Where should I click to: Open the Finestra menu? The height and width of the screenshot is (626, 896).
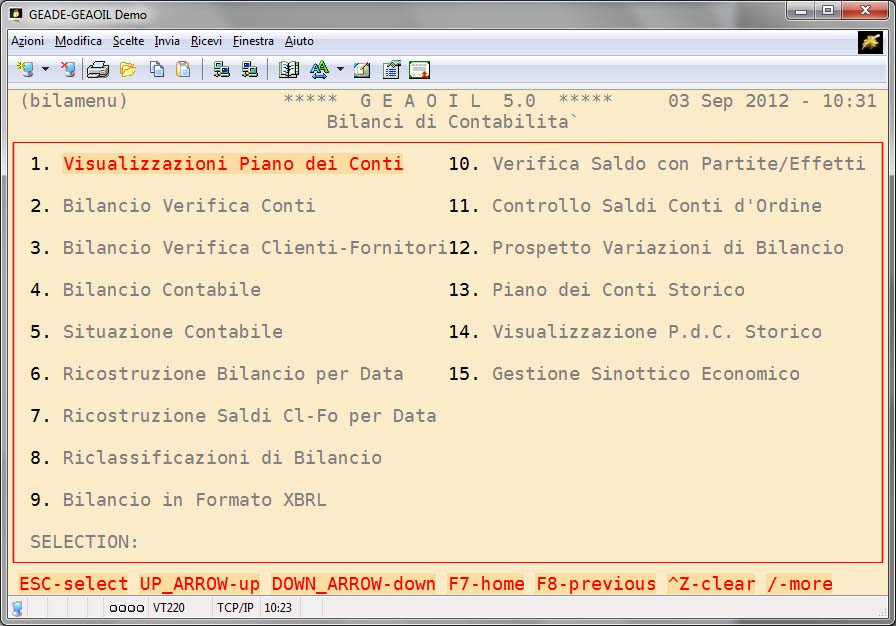click(x=253, y=41)
